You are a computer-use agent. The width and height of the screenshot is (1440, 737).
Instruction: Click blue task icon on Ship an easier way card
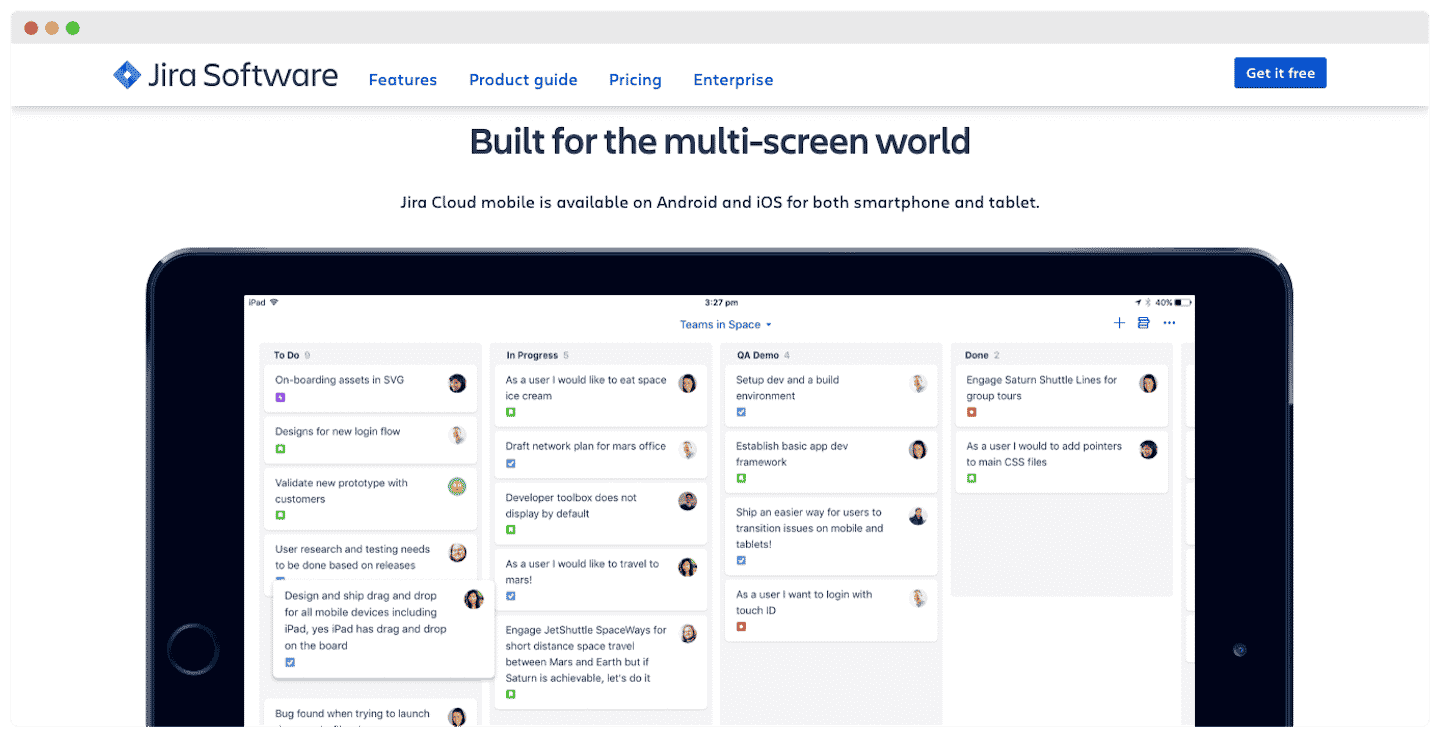click(741, 561)
